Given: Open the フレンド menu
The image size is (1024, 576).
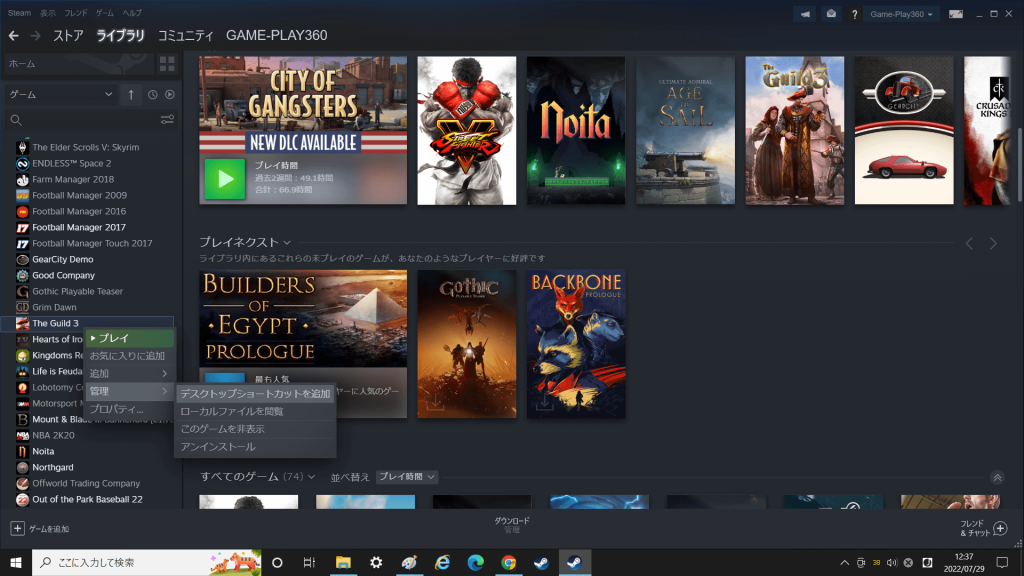Looking at the screenshot, I should tap(76, 13).
